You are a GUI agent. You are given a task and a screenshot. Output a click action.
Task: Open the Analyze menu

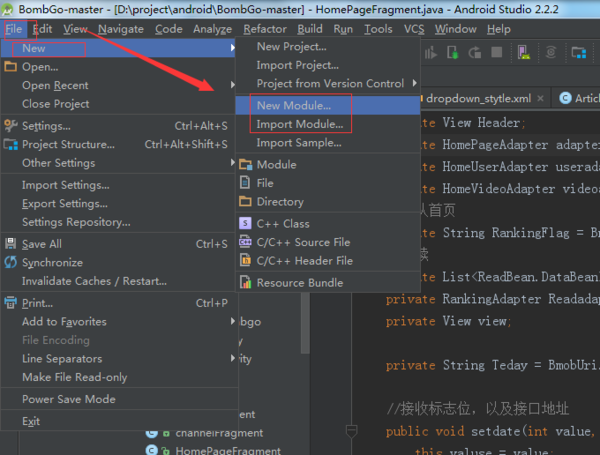pyautogui.click(x=212, y=29)
